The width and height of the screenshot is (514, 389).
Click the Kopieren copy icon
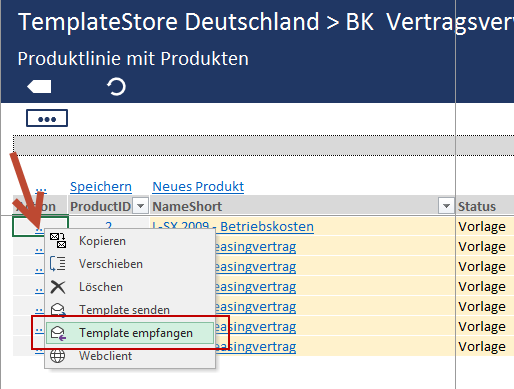[58, 241]
